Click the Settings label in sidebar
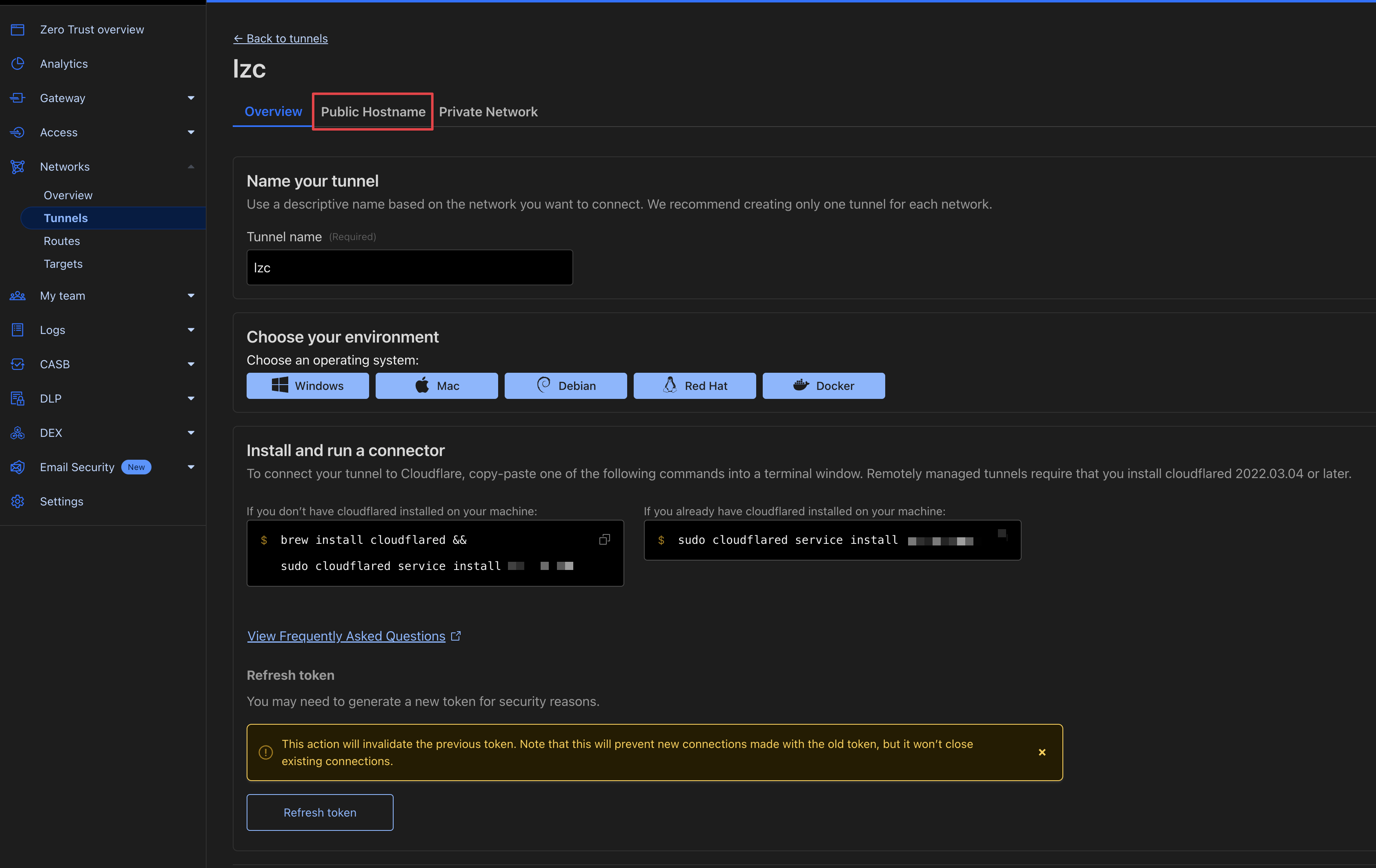The image size is (1376, 868). [x=62, y=502]
